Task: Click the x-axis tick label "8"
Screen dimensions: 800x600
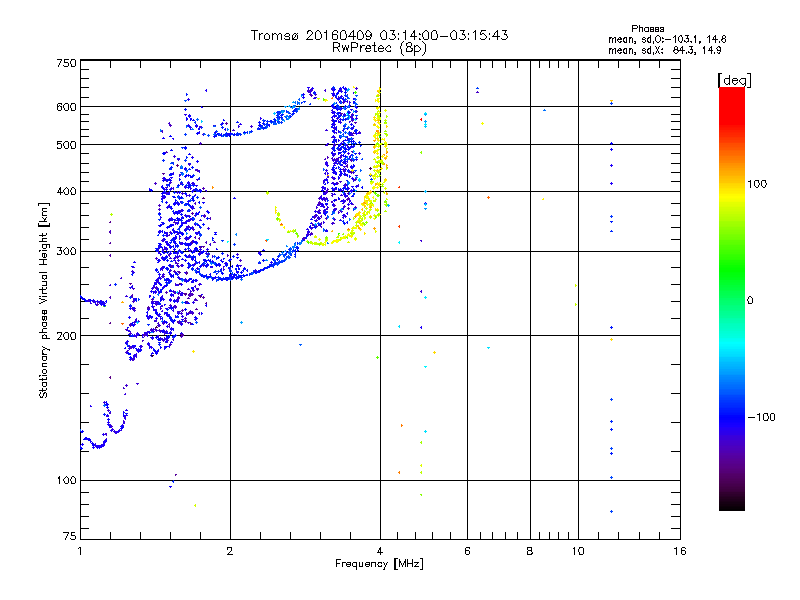Action: 530,551
